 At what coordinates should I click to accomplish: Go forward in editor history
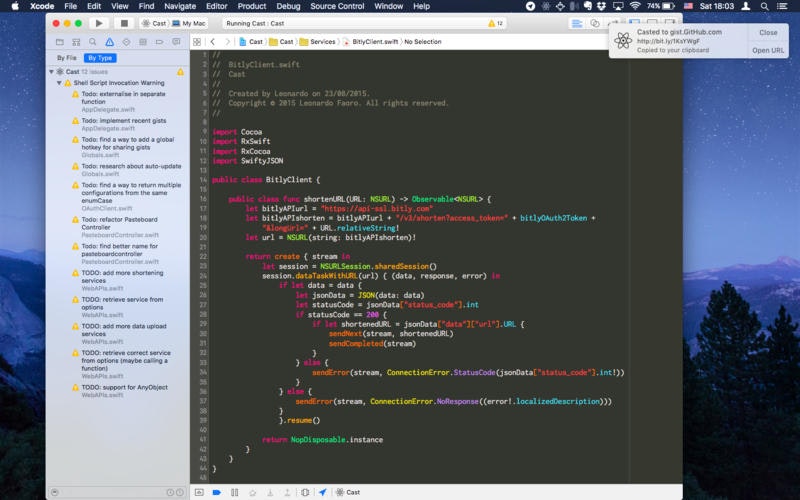click(x=228, y=42)
